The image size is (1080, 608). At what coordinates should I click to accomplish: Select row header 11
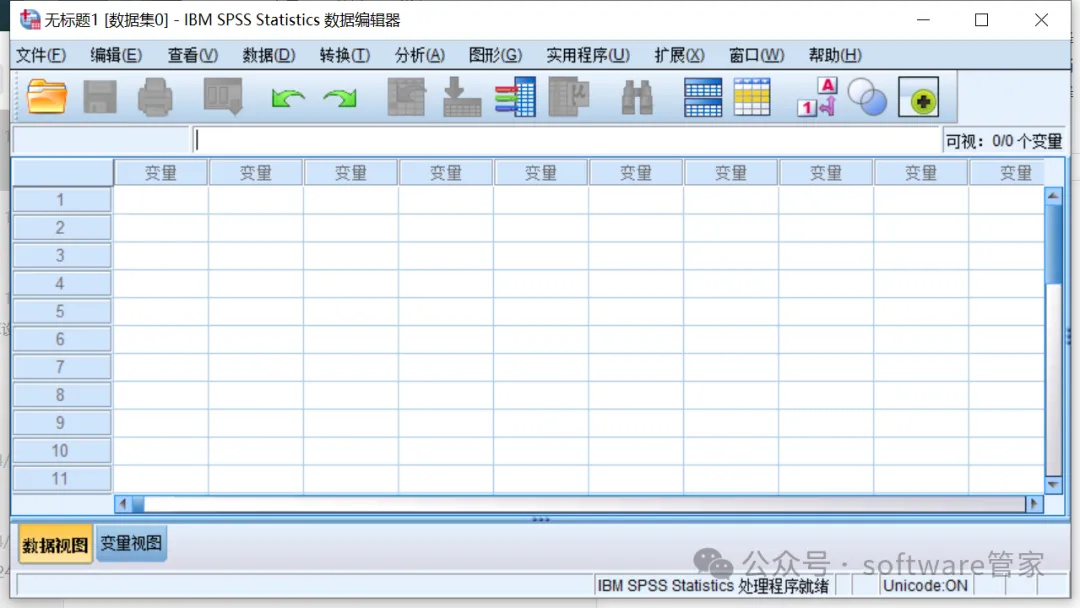62,479
